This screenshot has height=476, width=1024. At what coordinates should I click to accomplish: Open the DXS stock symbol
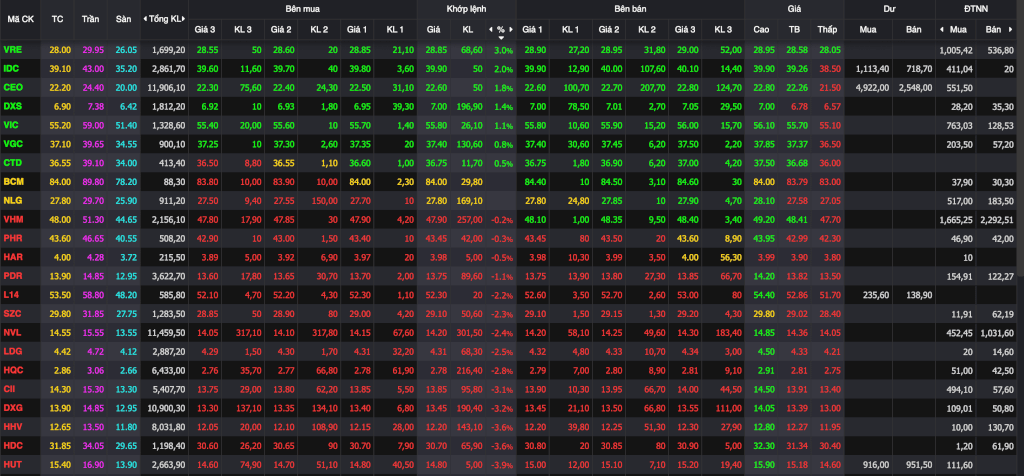tap(12, 105)
